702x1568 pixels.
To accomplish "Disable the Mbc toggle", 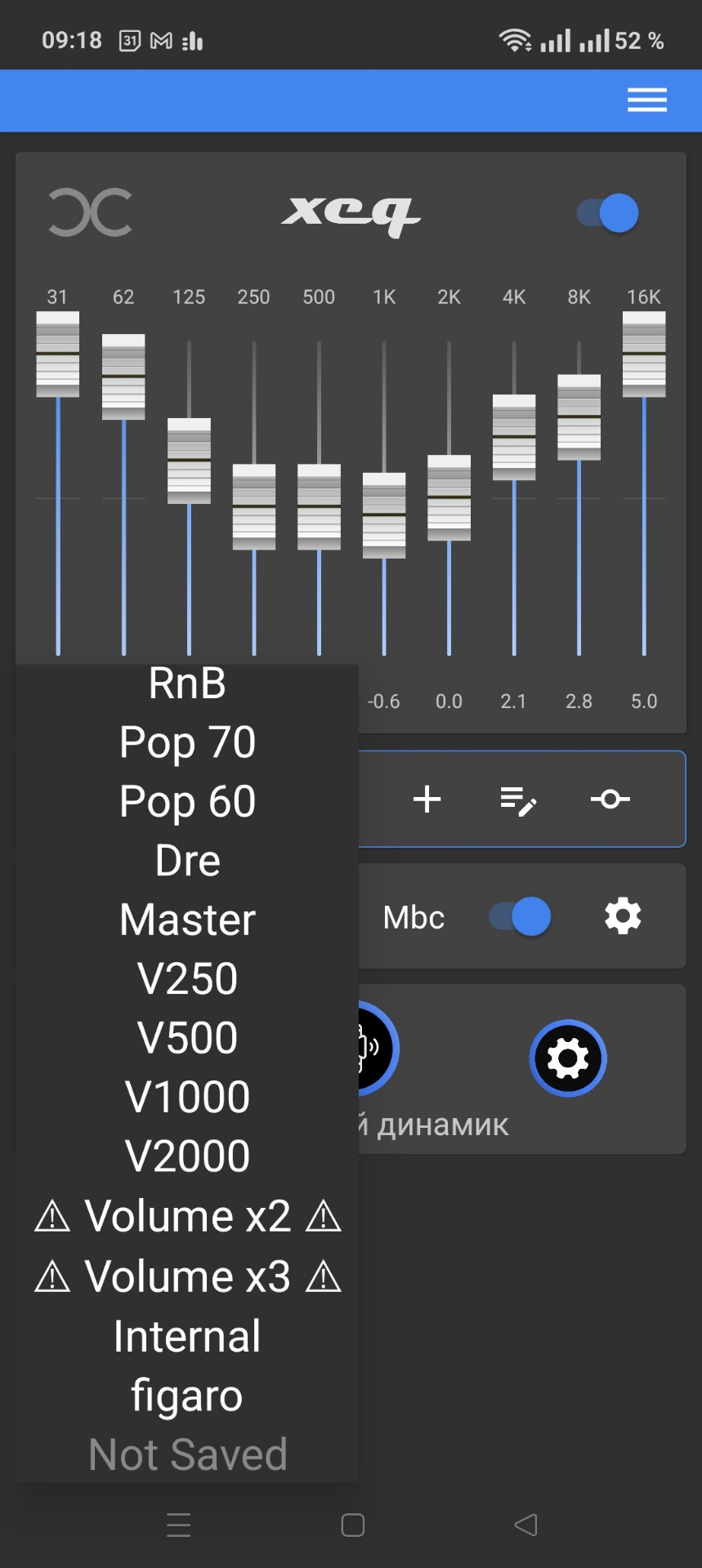I will click(x=520, y=916).
